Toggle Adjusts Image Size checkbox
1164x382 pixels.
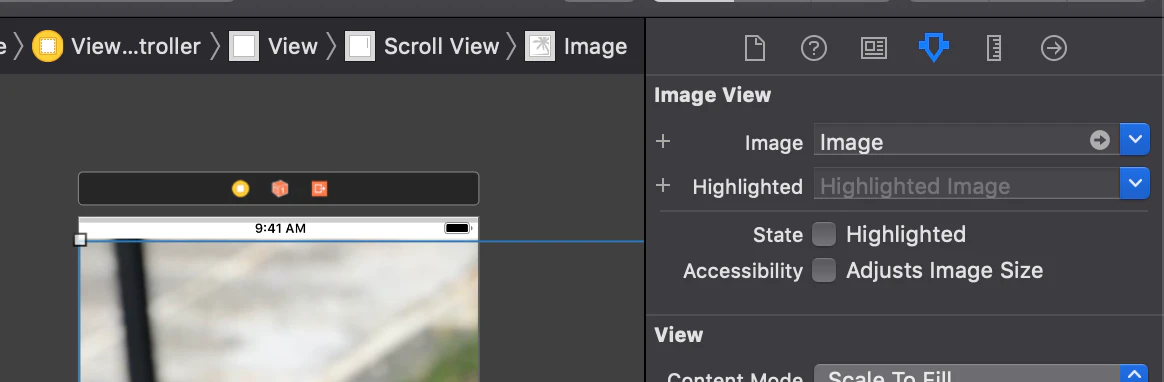tap(824, 270)
